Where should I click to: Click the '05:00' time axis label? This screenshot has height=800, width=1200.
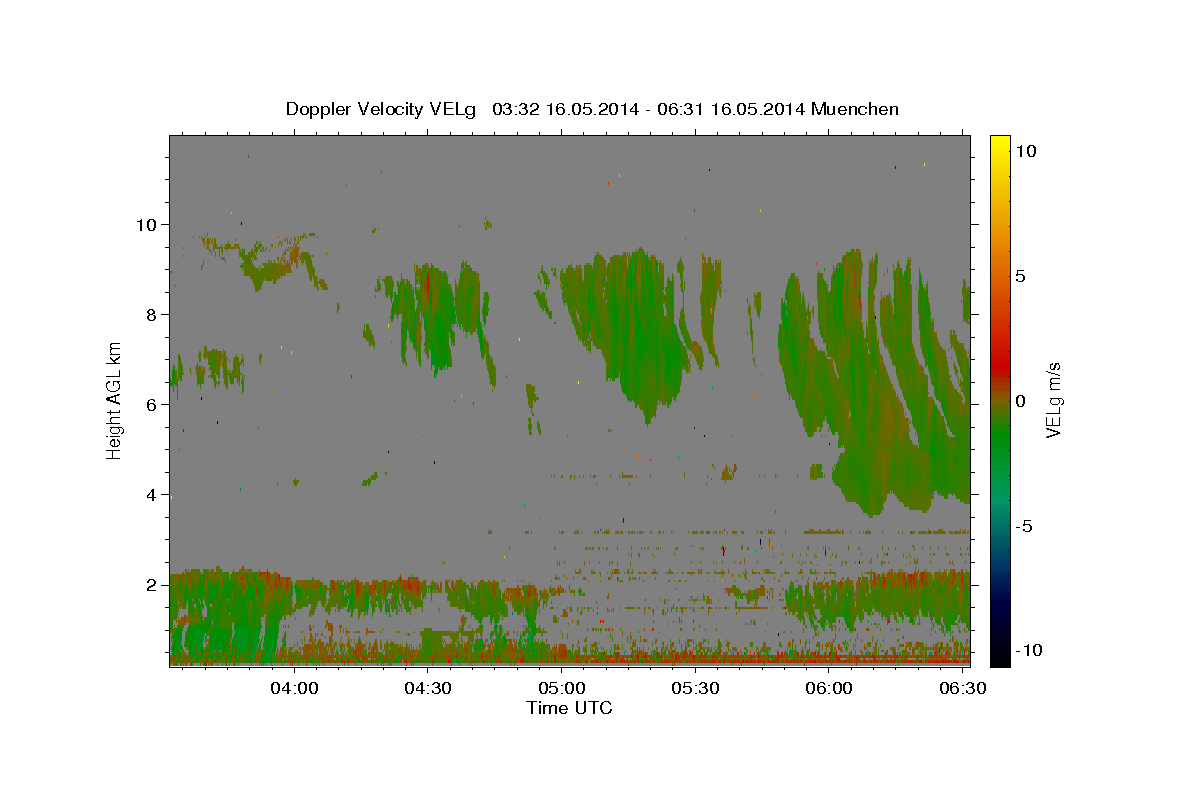click(x=562, y=688)
